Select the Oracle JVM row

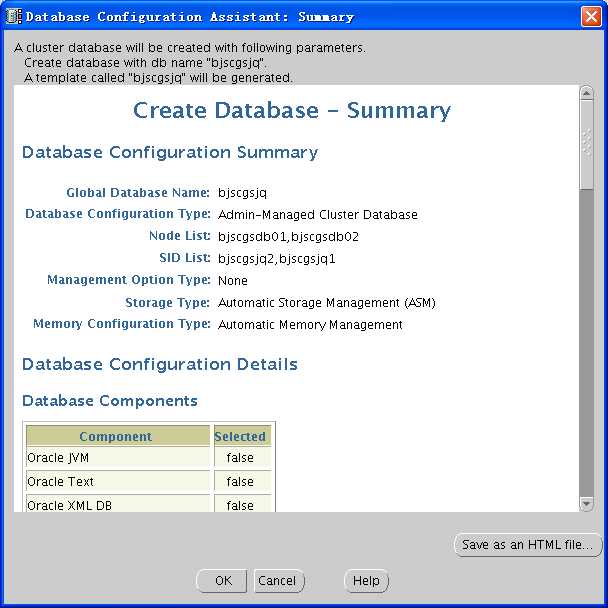pos(149,458)
